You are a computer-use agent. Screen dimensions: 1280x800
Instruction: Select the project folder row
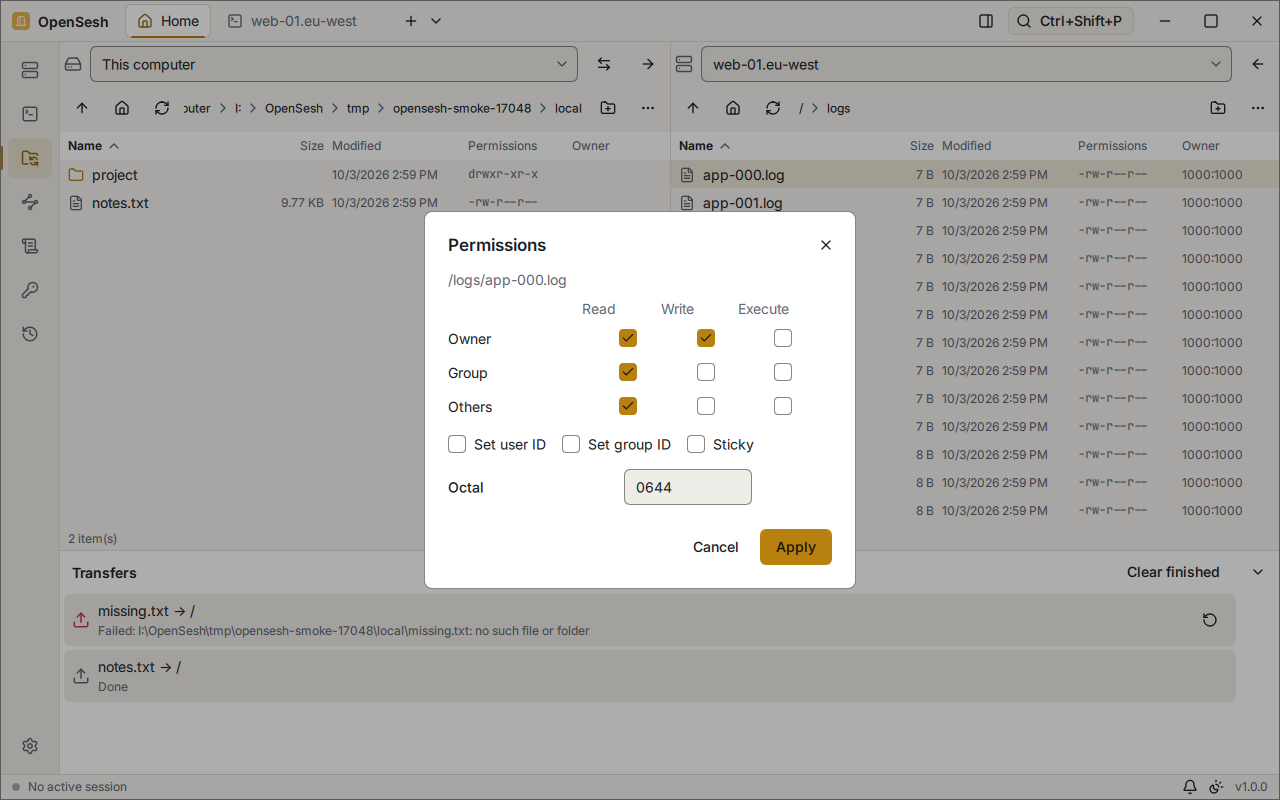(364, 175)
